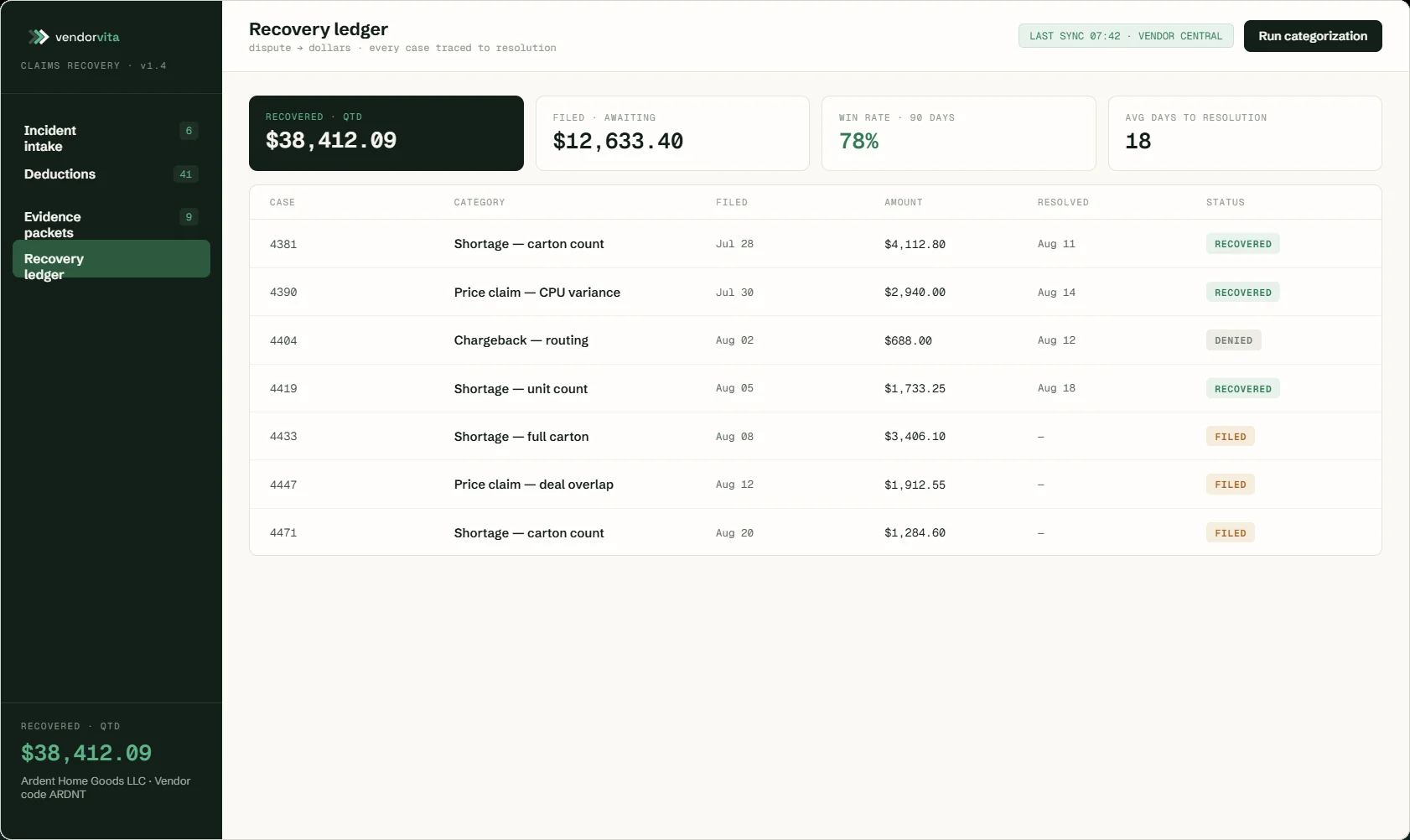The width and height of the screenshot is (1410, 840).
Task: Click the resolved date Aug 11
Action: point(1056,244)
